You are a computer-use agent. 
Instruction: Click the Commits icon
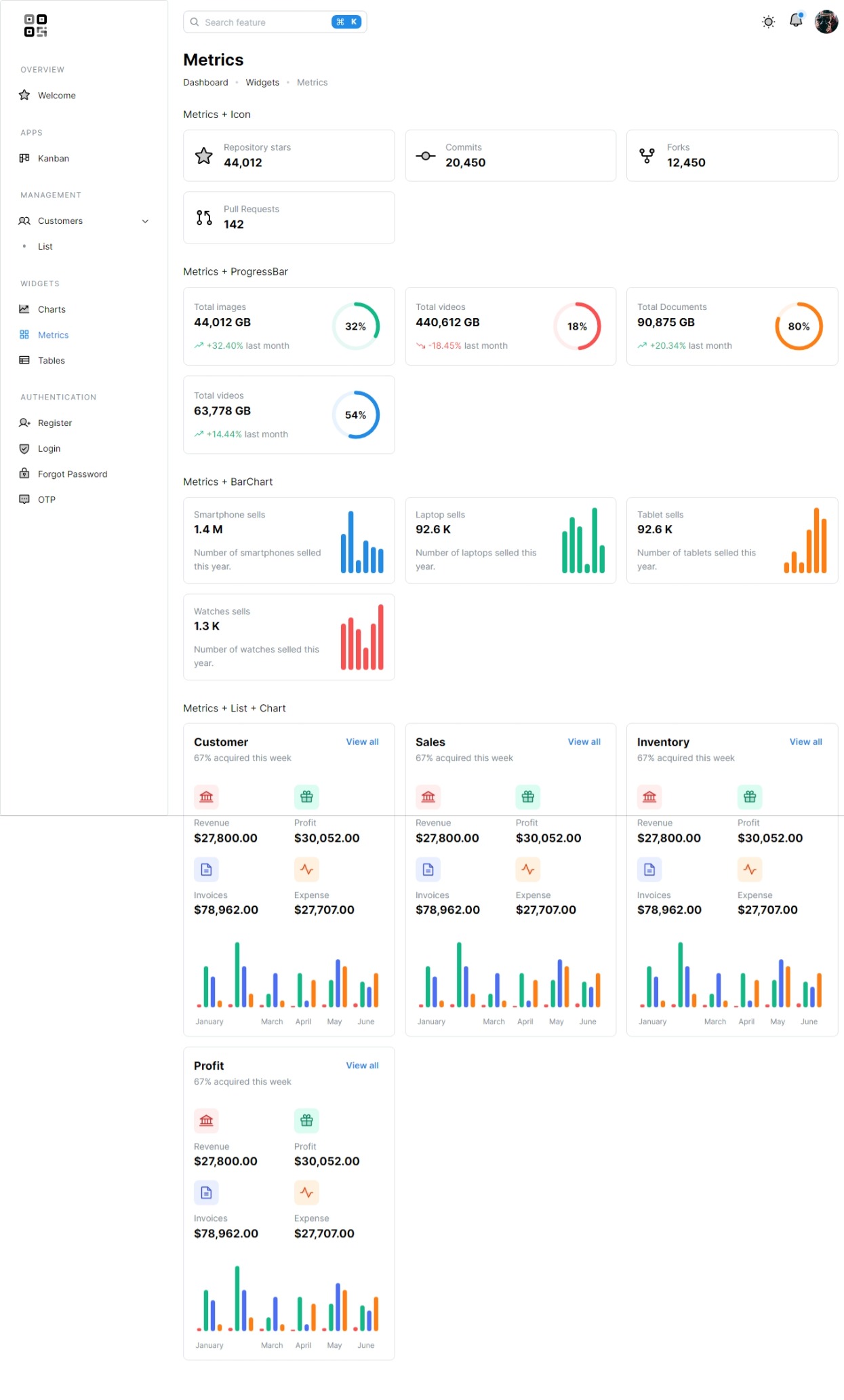point(426,156)
